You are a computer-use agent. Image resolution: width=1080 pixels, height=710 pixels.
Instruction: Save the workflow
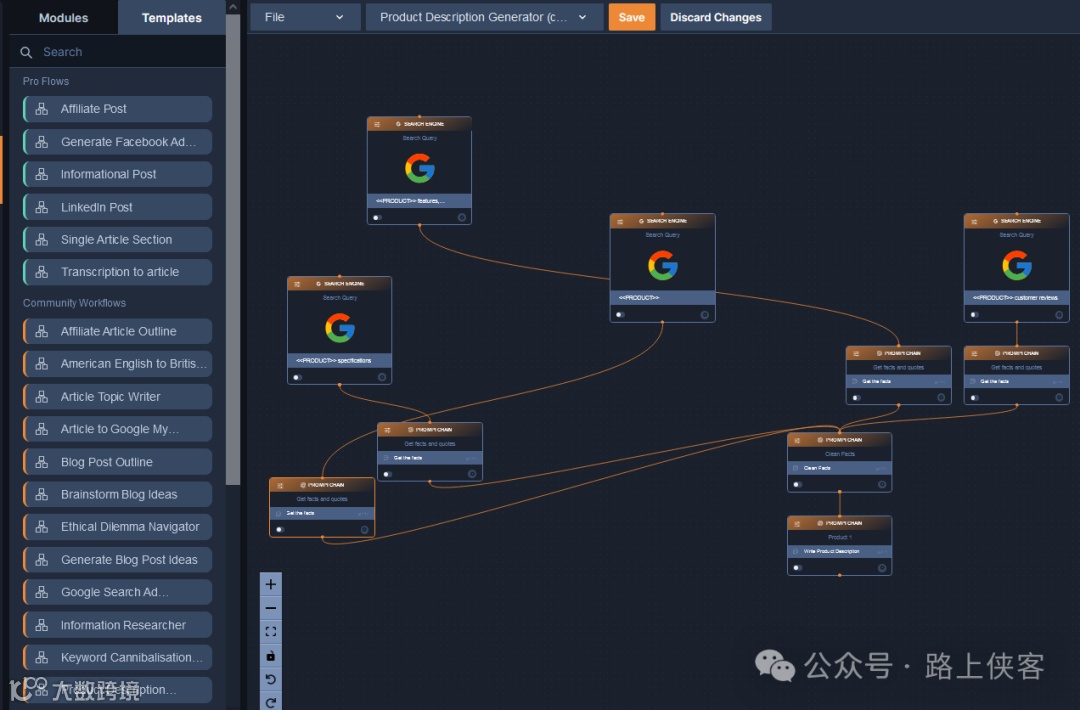(632, 17)
